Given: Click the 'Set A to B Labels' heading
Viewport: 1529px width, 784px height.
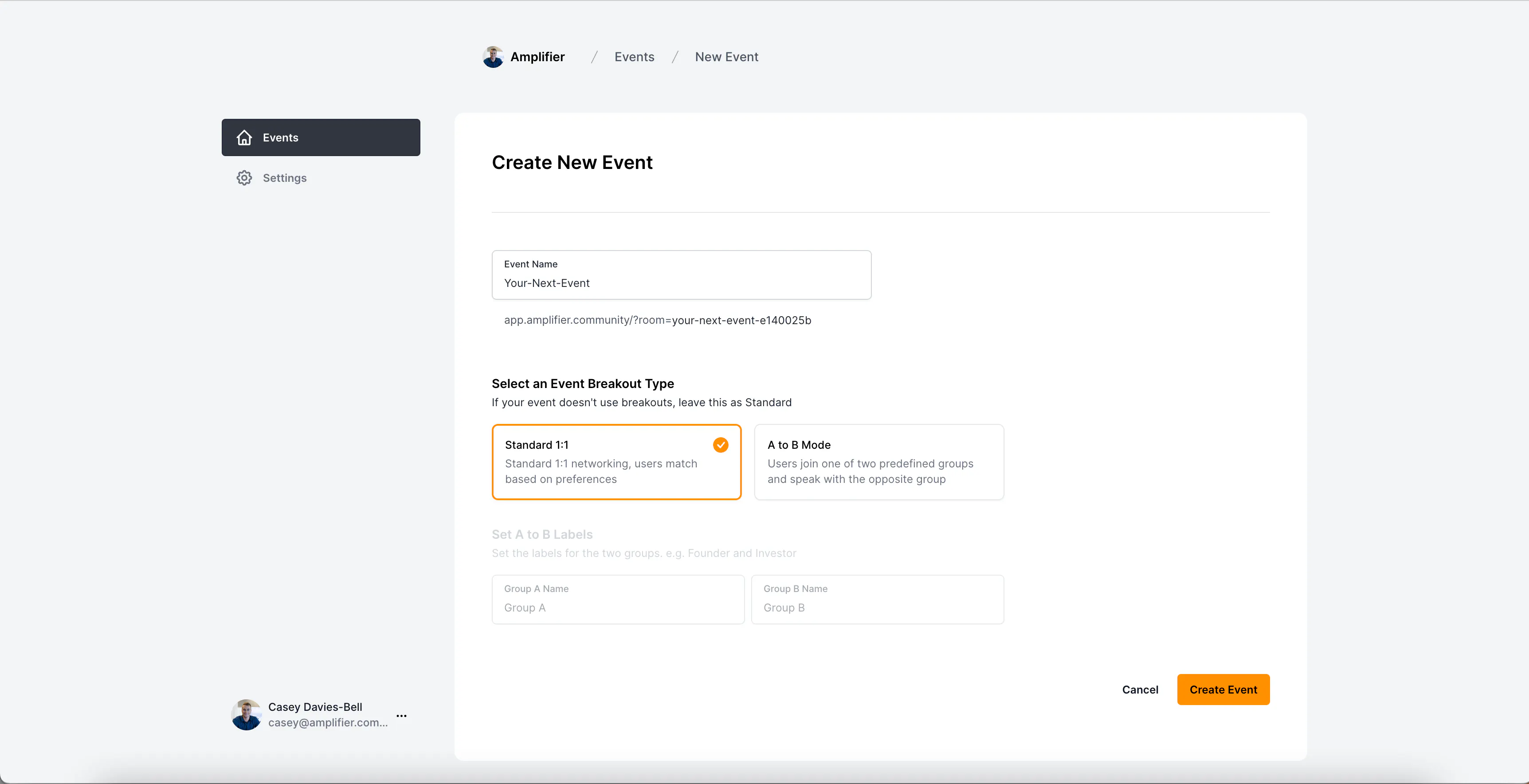Looking at the screenshot, I should (542, 534).
